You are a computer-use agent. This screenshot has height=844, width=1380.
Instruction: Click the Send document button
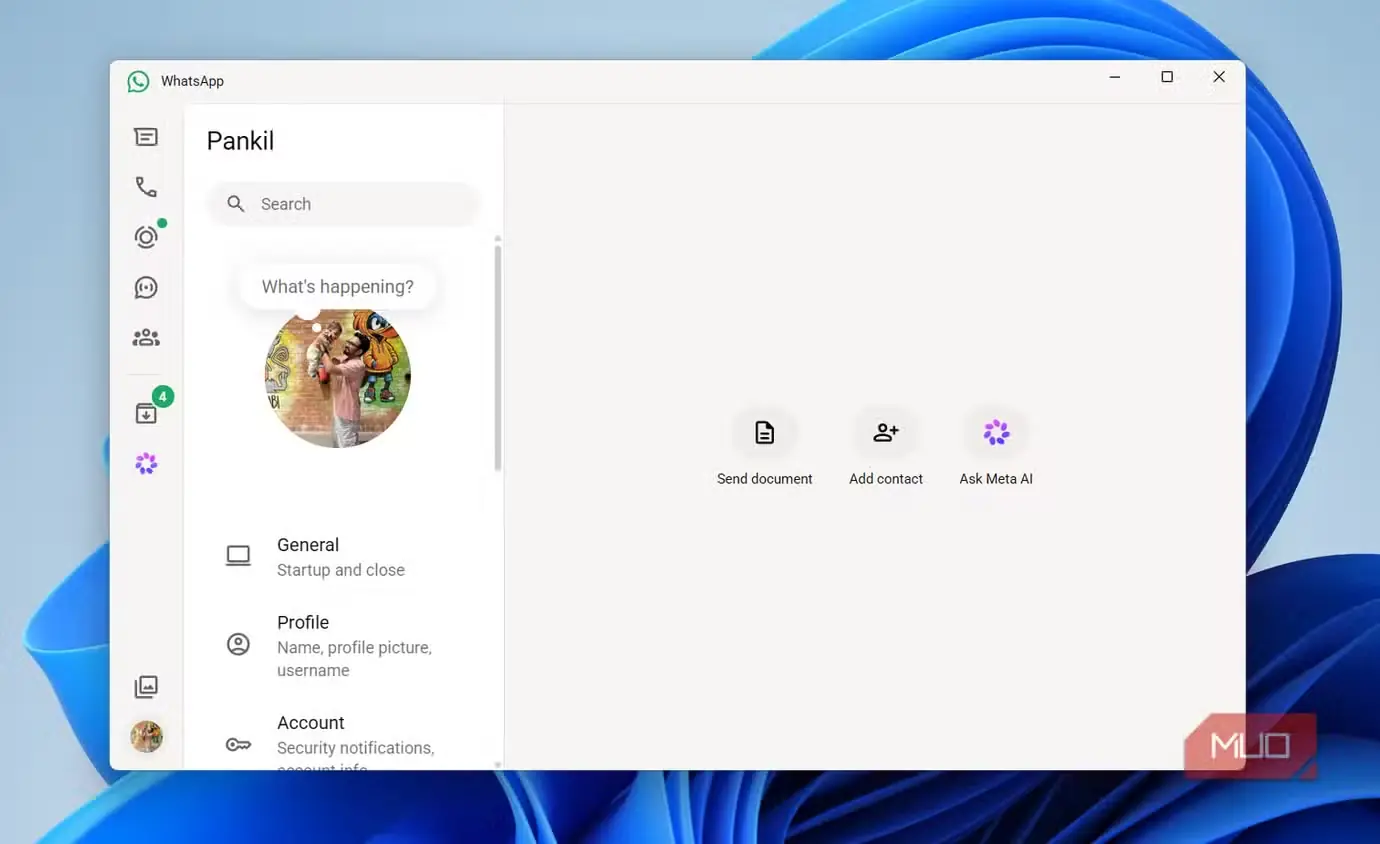pos(765,447)
